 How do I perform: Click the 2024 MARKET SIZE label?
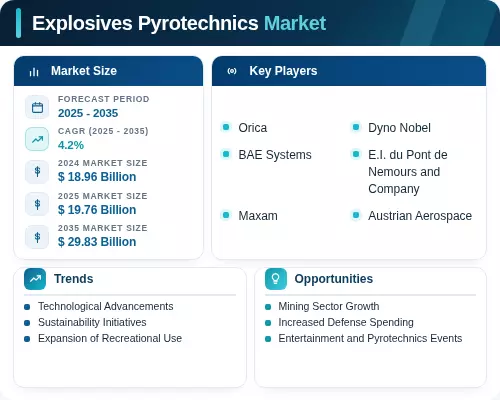pyautogui.click(x=103, y=163)
